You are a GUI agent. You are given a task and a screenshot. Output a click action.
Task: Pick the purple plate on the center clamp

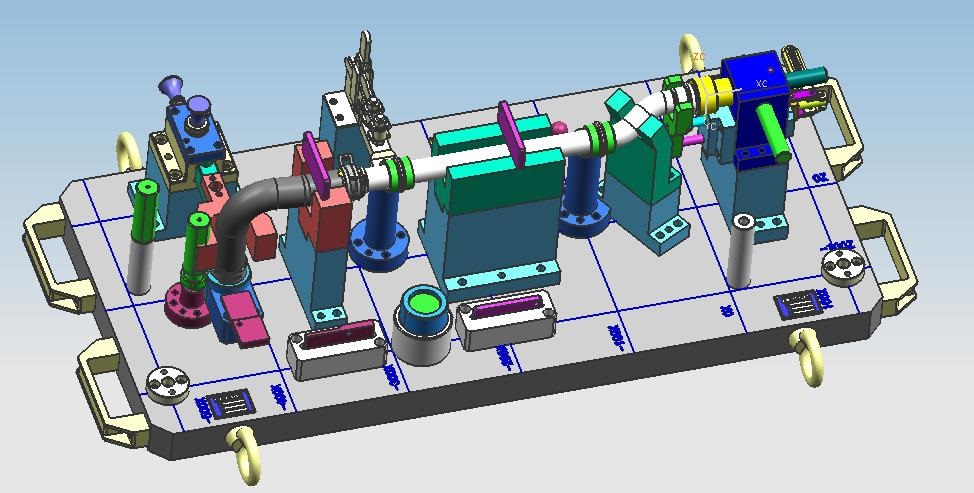click(512, 134)
